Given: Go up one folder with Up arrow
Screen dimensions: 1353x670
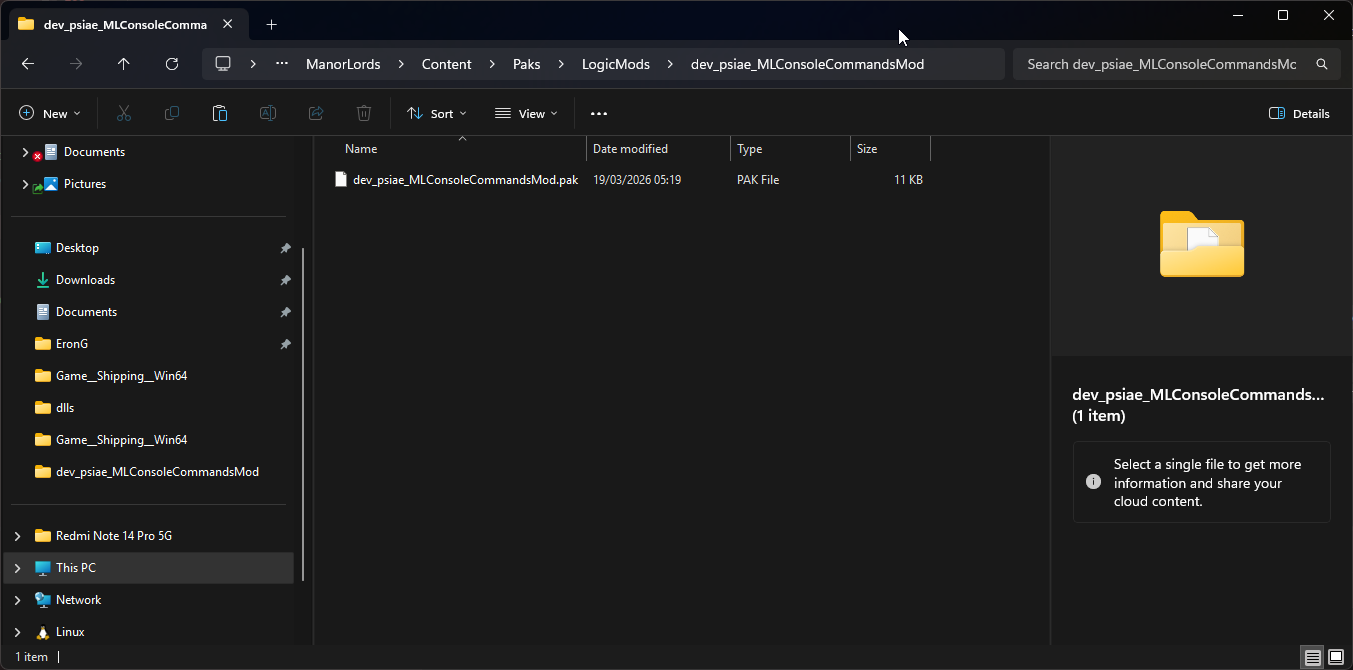Looking at the screenshot, I should [124, 64].
